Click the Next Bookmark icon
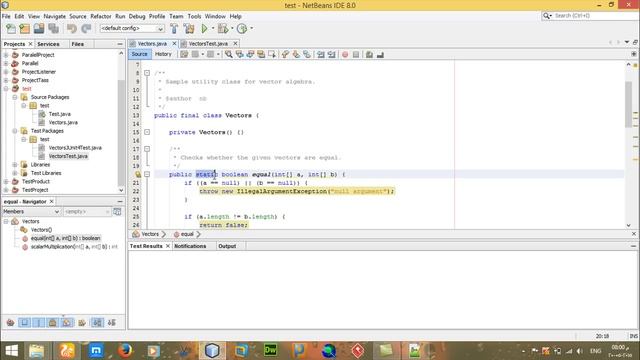Screen dimensions: 640x360 (296, 54)
